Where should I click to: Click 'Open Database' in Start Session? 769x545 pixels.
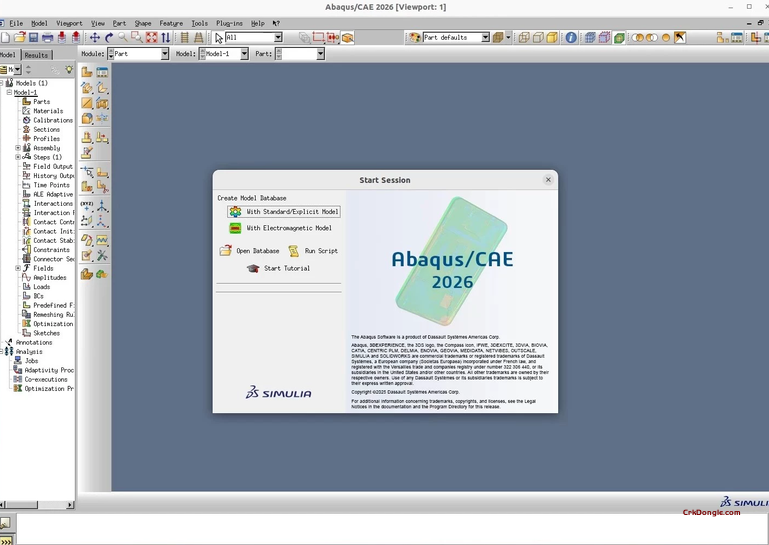coord(250,251)
